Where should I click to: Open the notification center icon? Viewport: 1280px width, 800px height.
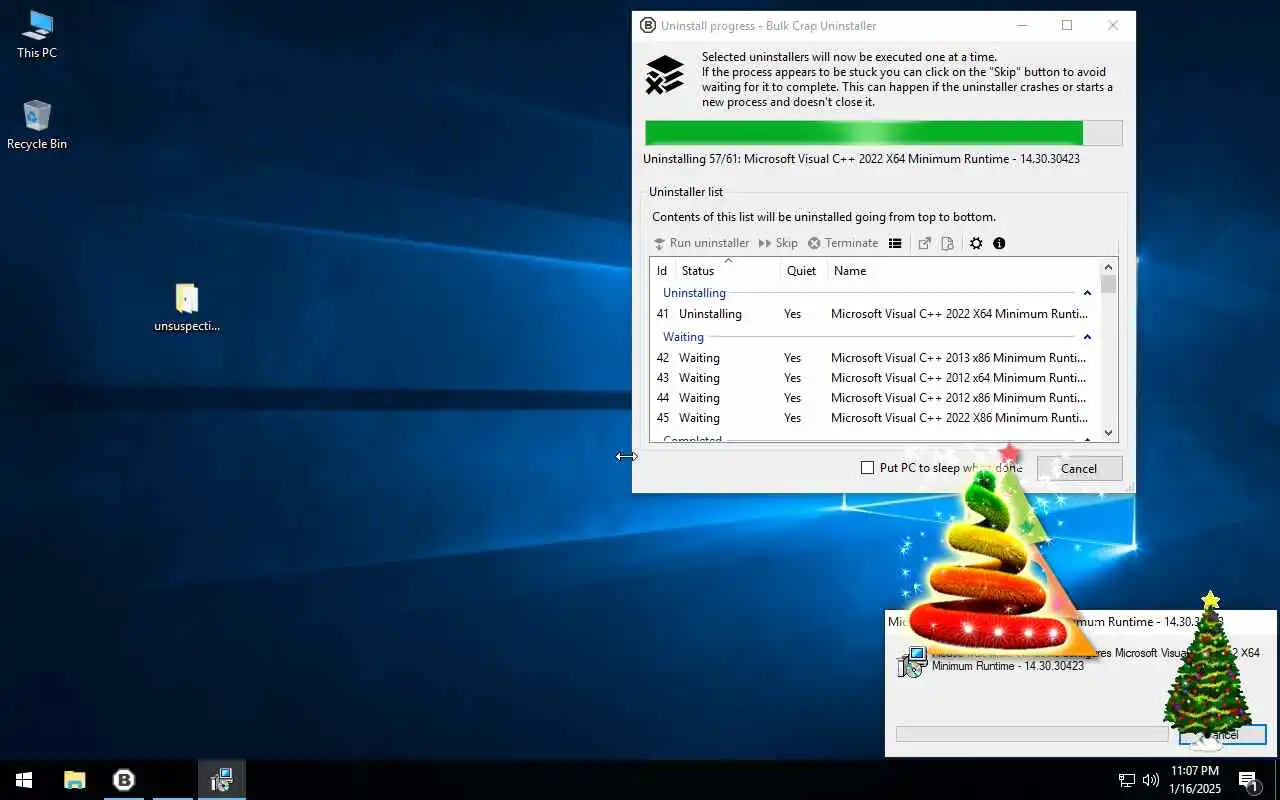(1248, 780)
